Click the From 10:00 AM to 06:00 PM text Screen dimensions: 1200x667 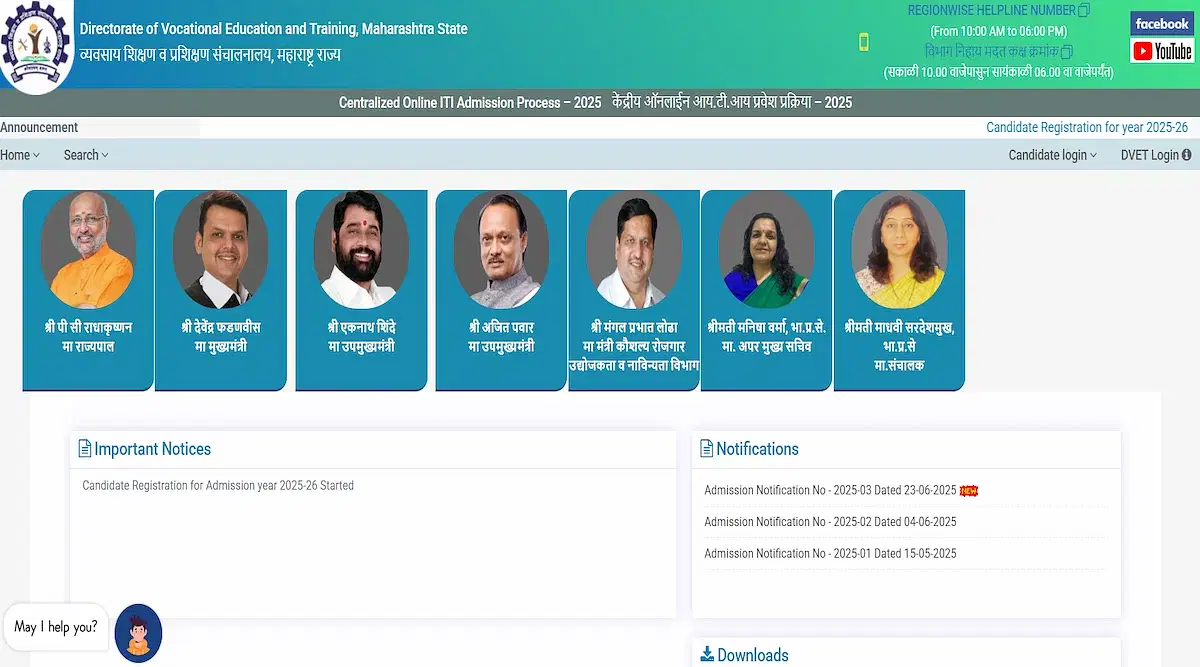click(x=998, y=31)
